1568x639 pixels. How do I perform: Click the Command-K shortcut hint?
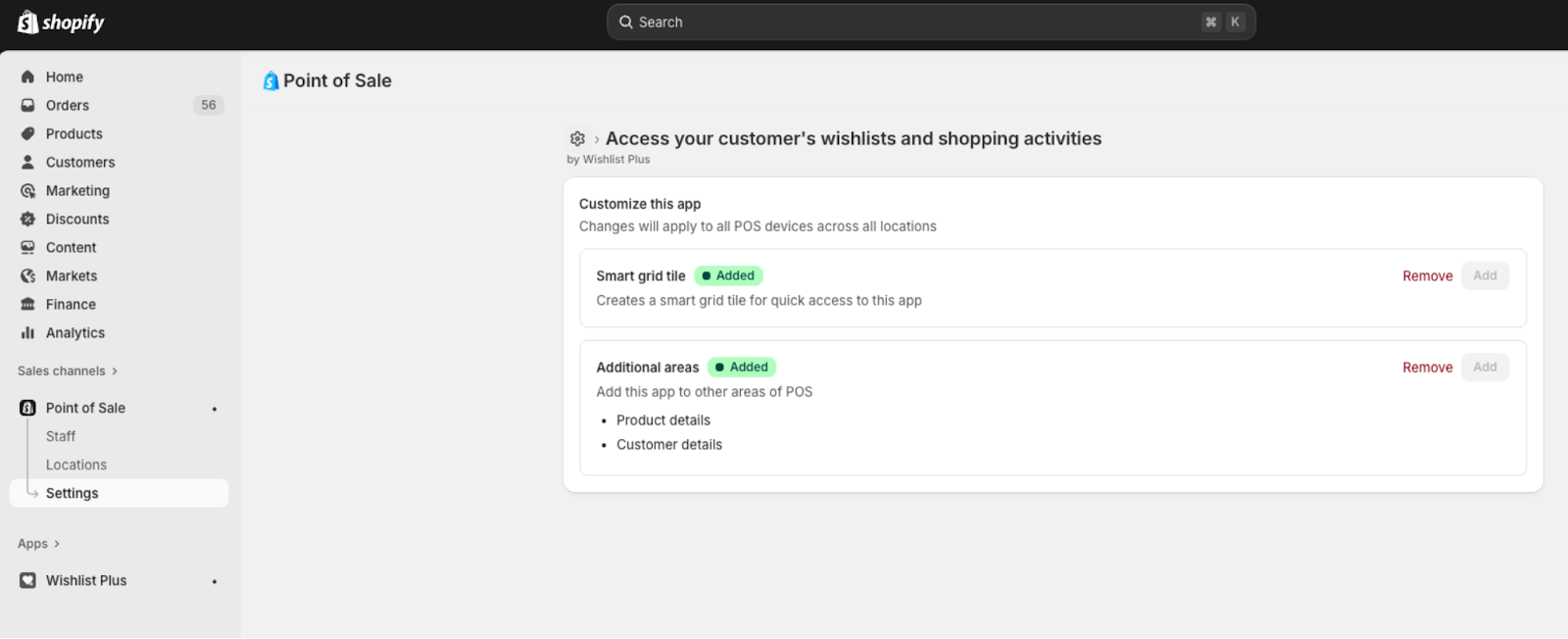point(1223,22)
